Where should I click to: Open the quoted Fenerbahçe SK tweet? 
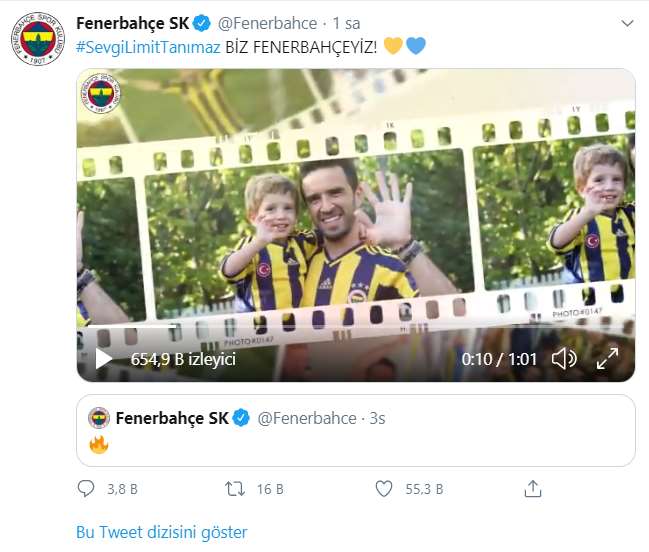(x=400, y=442)
